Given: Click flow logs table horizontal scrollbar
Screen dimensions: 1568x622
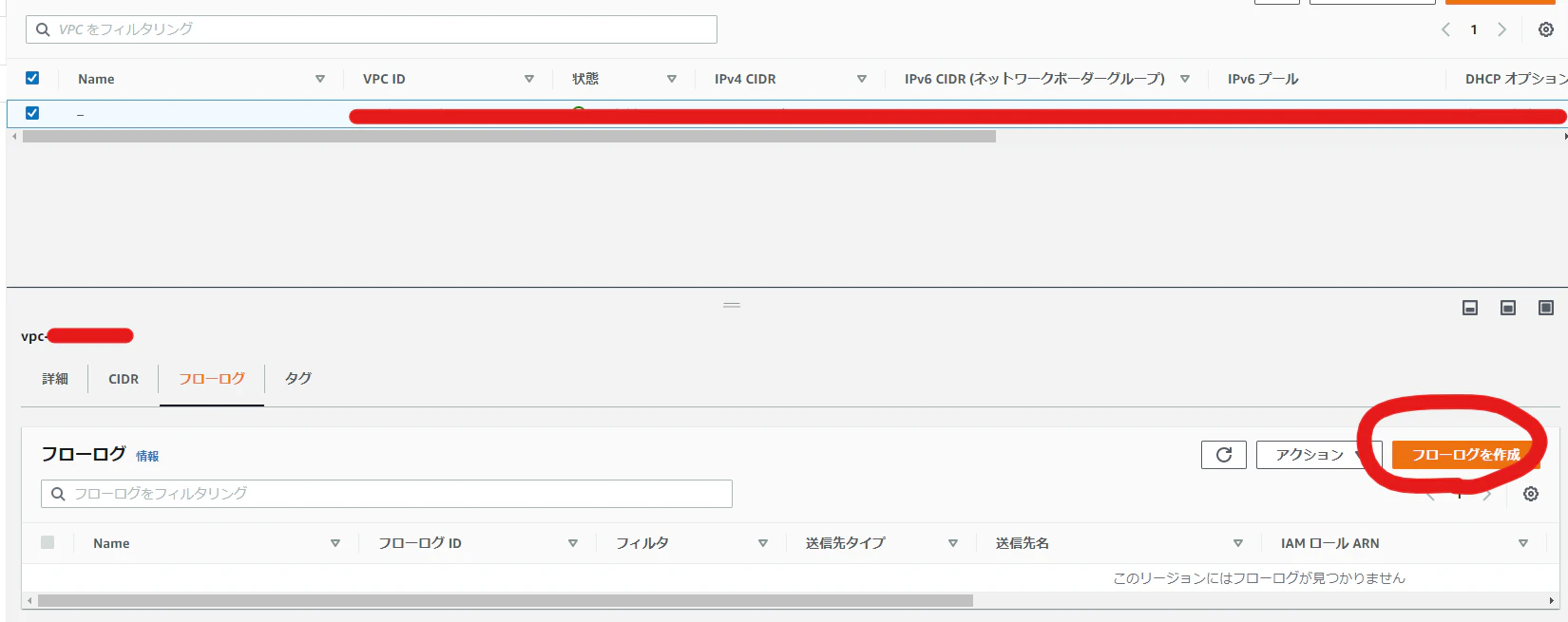Looking at the screenshot, I should [506, 601].
